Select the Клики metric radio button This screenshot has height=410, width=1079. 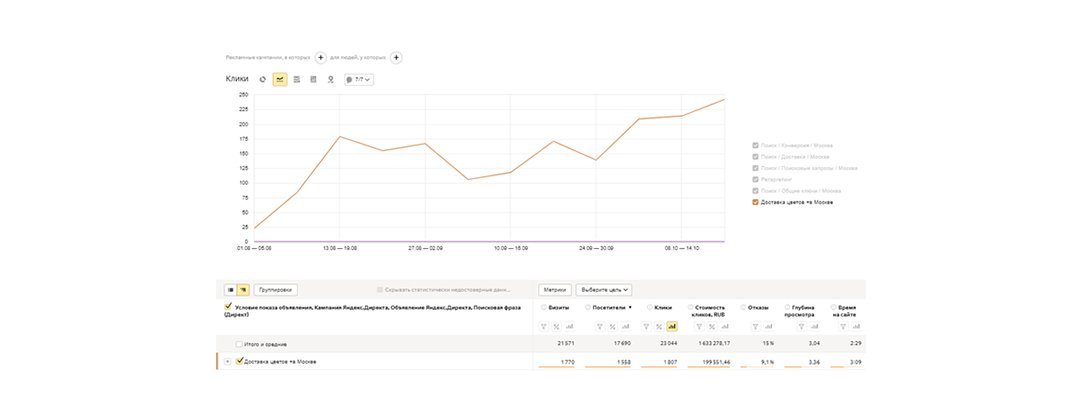tap(650, 307)
